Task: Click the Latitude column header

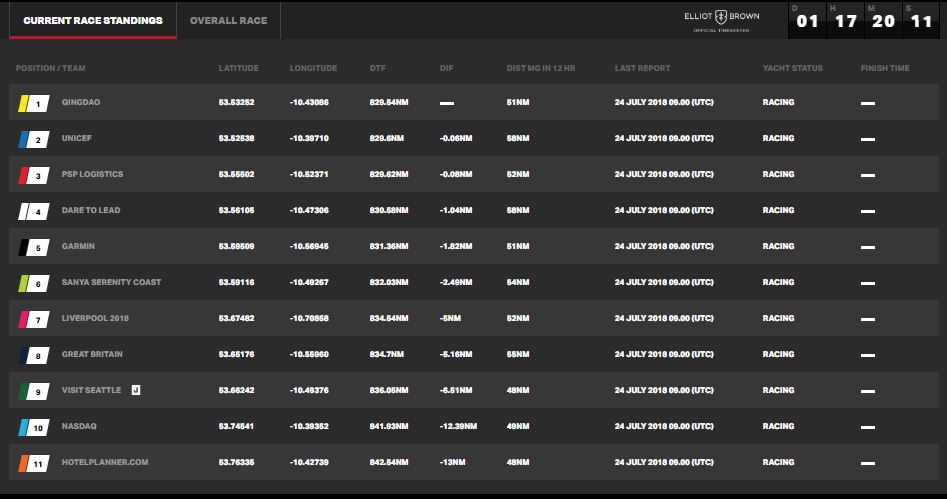Action: 239,68
